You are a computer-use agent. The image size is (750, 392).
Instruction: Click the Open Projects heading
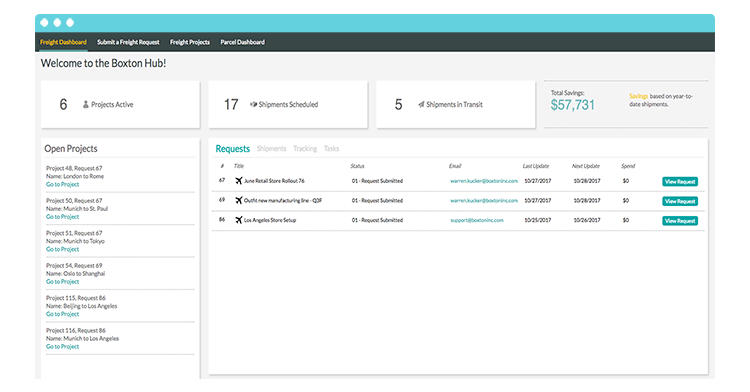coord(71,149)
